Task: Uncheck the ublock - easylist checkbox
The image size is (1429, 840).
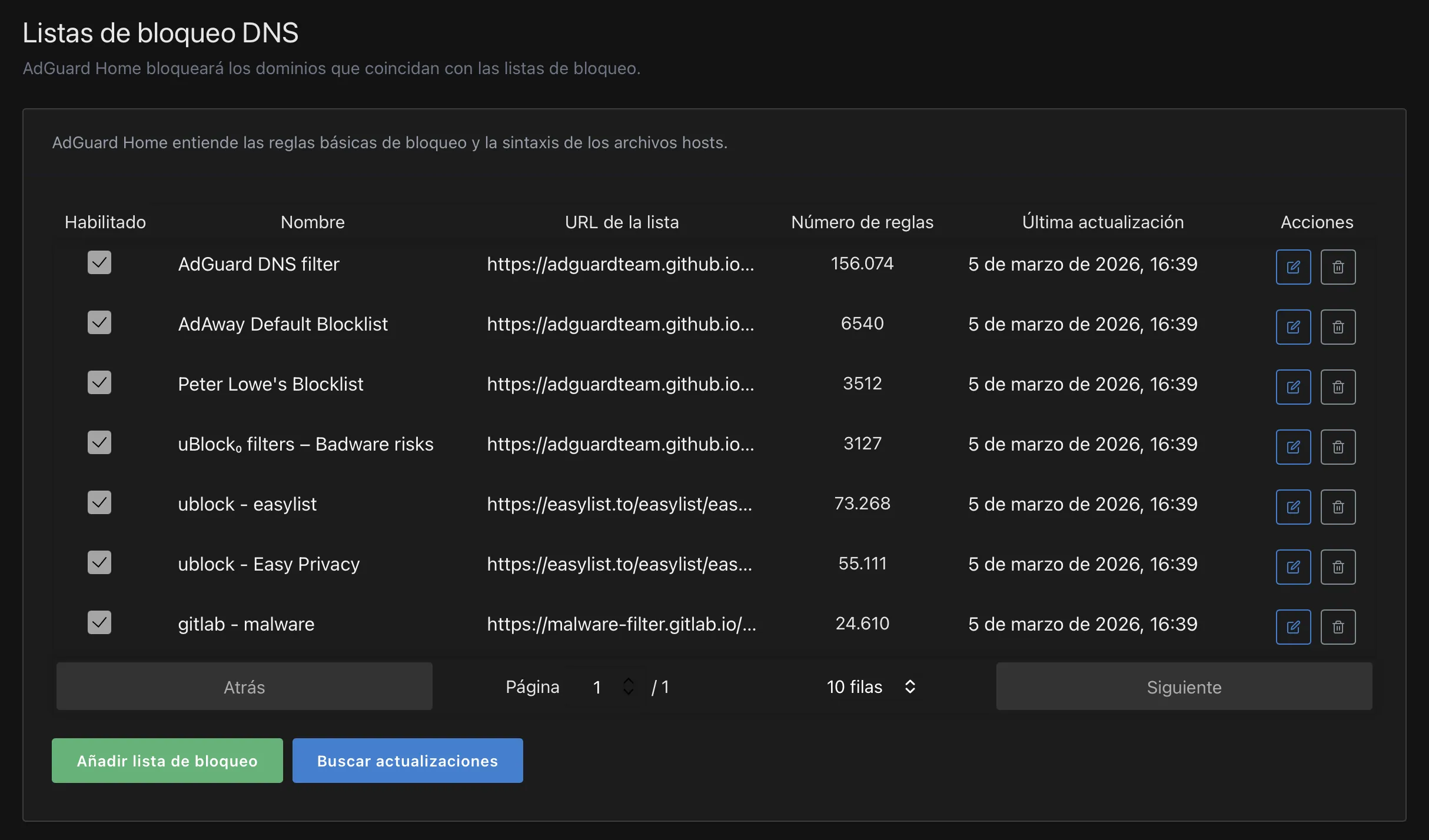Action: click(x=99, y=502)
